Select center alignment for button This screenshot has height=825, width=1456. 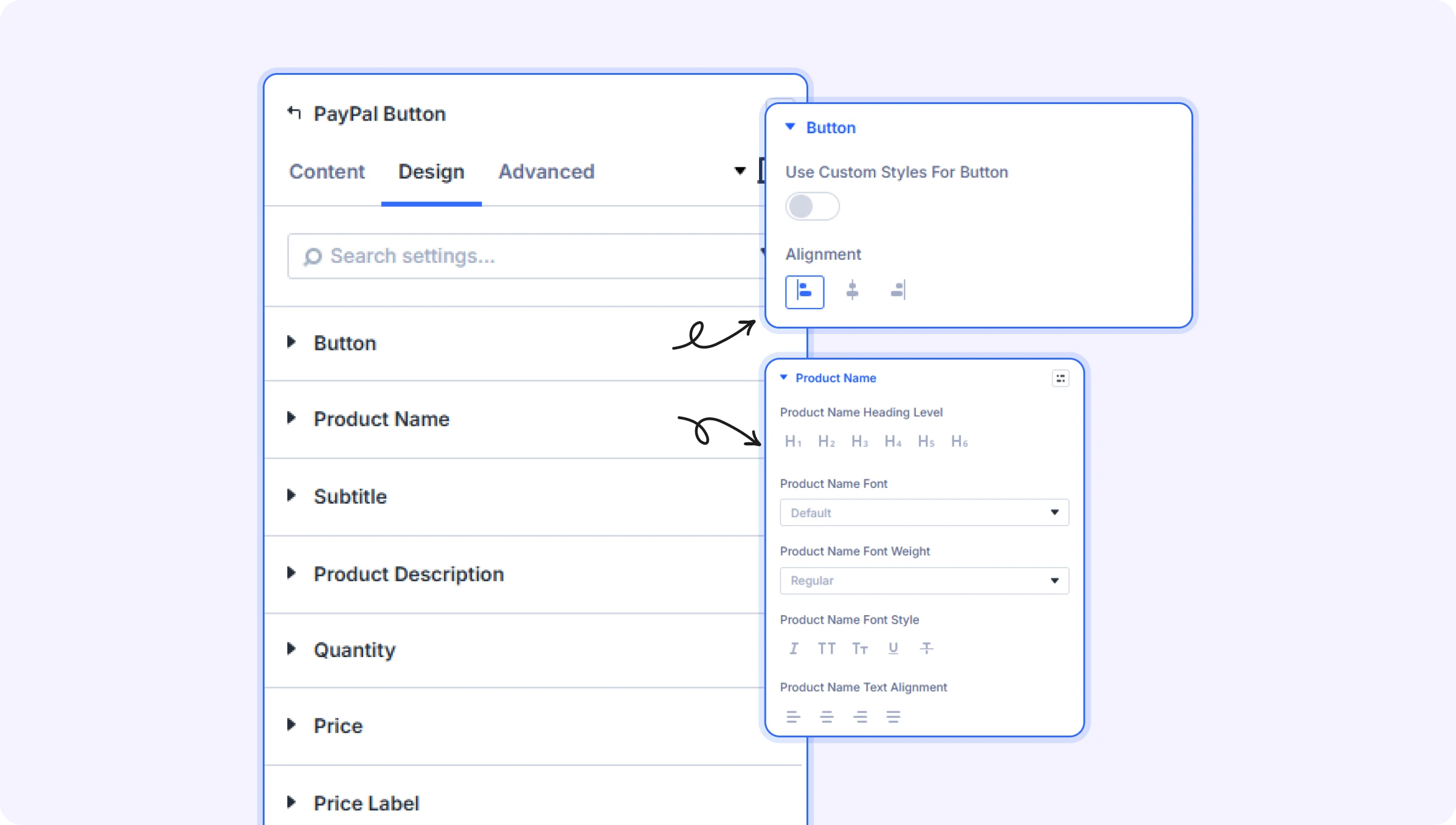tap(852, 290)
